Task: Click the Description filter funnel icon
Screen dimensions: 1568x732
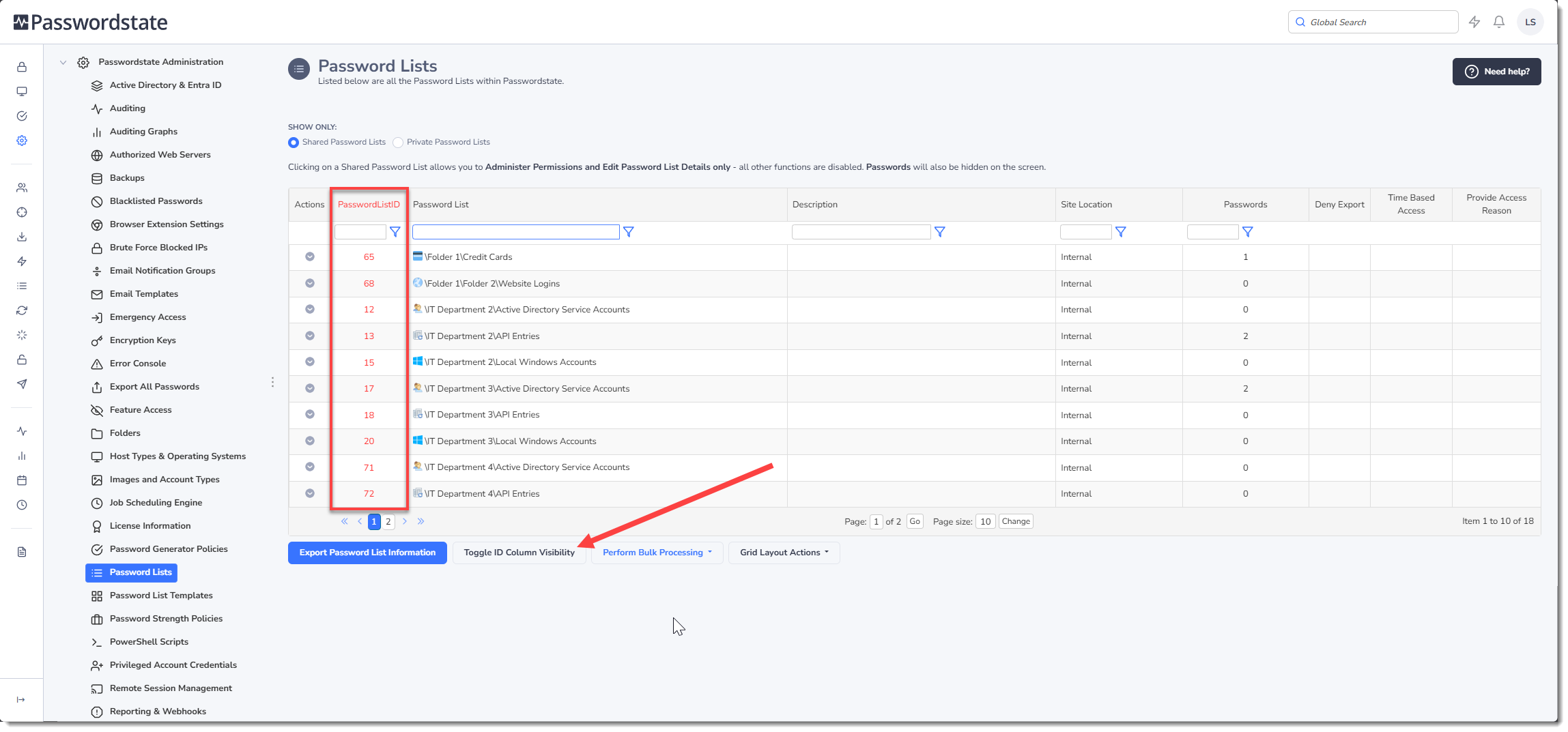Action: point(940,232)
